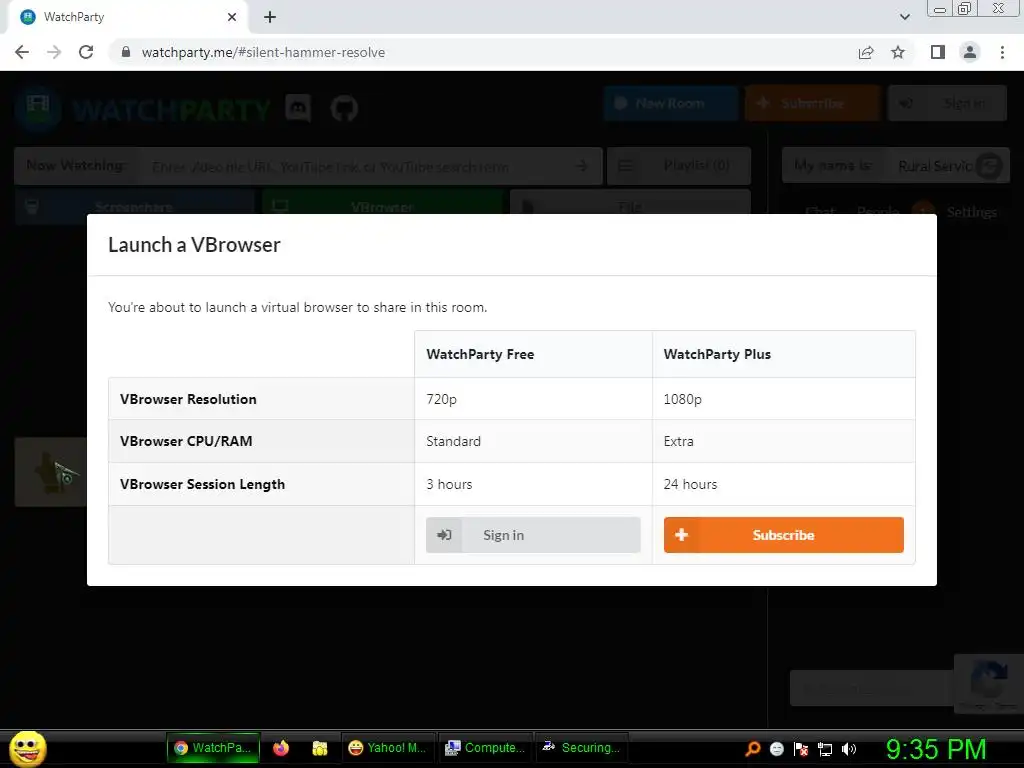Click the address bar URL field
Screen dimensions: 1024x768
pyautogui.click(x=483, y=52)
